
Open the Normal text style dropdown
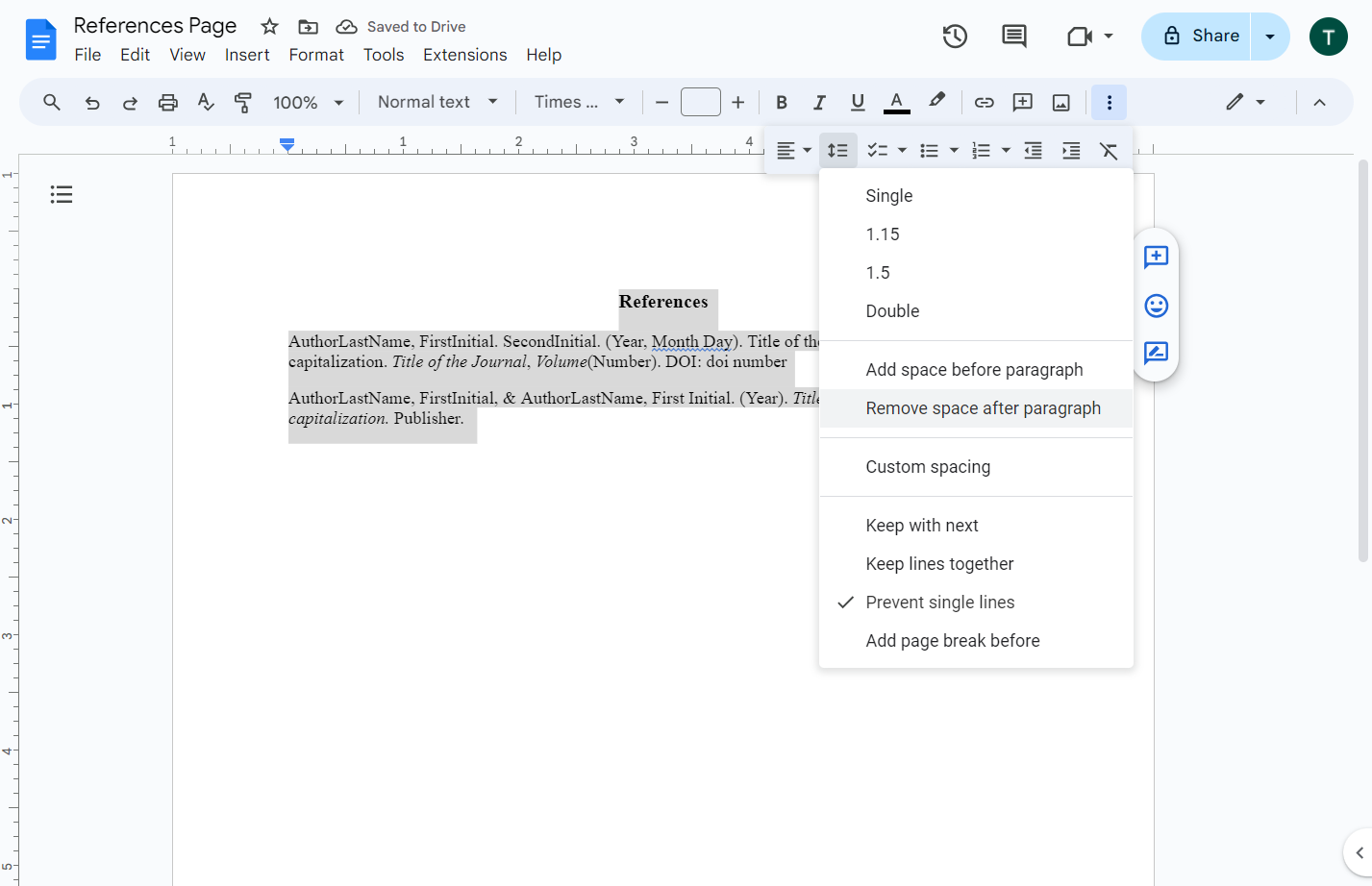coord(437,102)
